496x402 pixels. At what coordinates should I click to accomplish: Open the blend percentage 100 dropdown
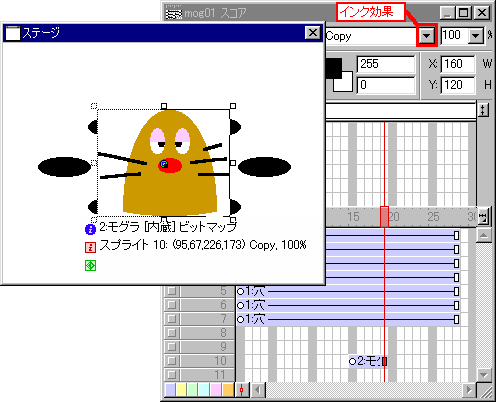click(x=476, y=36)
